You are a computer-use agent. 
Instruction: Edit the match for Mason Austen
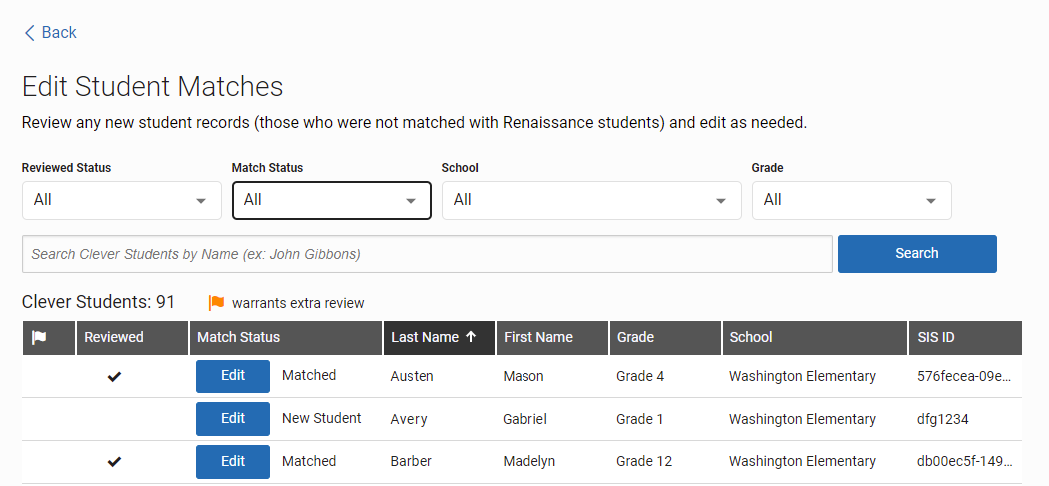233,376
